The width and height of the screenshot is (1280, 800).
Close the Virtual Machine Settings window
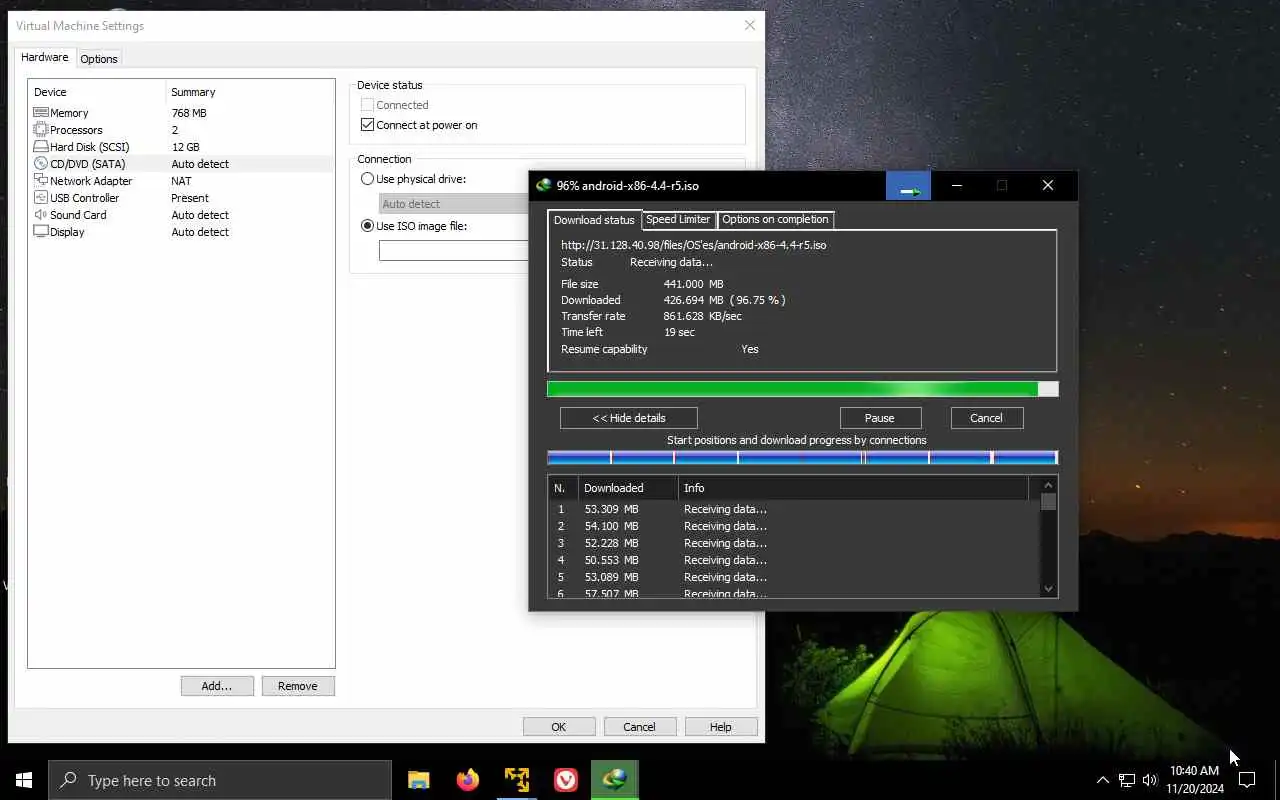pos(750,26)
